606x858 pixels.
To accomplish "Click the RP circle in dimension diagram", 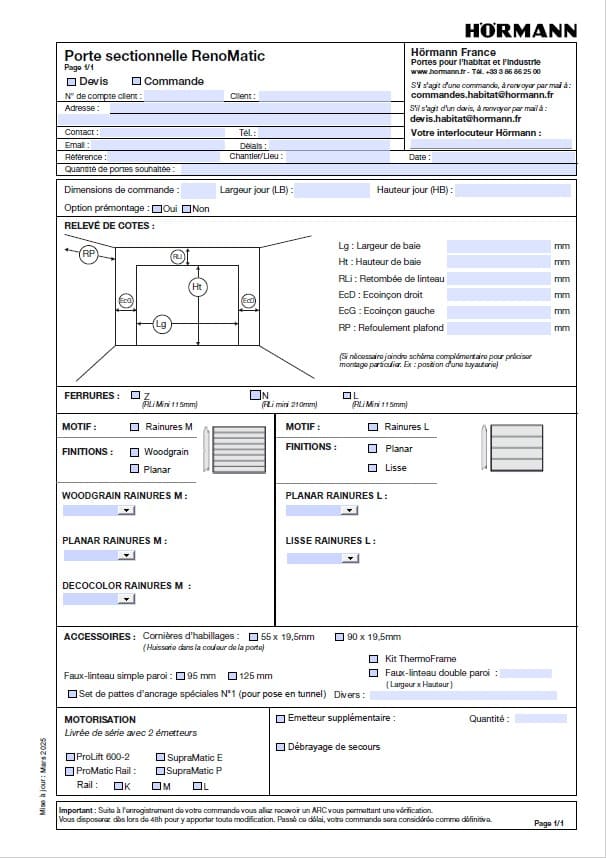I will (x=89, y=254).
